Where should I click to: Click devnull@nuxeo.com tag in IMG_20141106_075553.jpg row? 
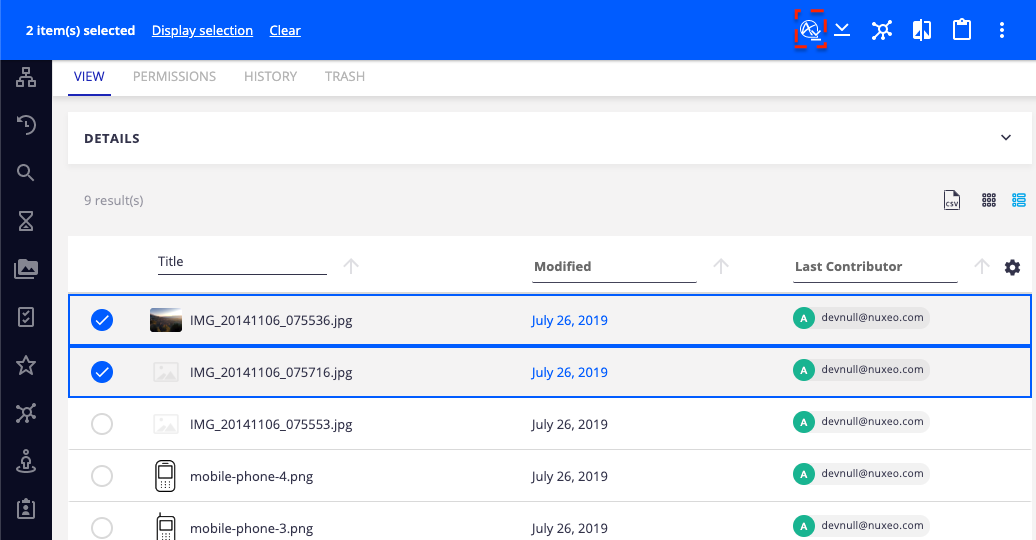861,422
